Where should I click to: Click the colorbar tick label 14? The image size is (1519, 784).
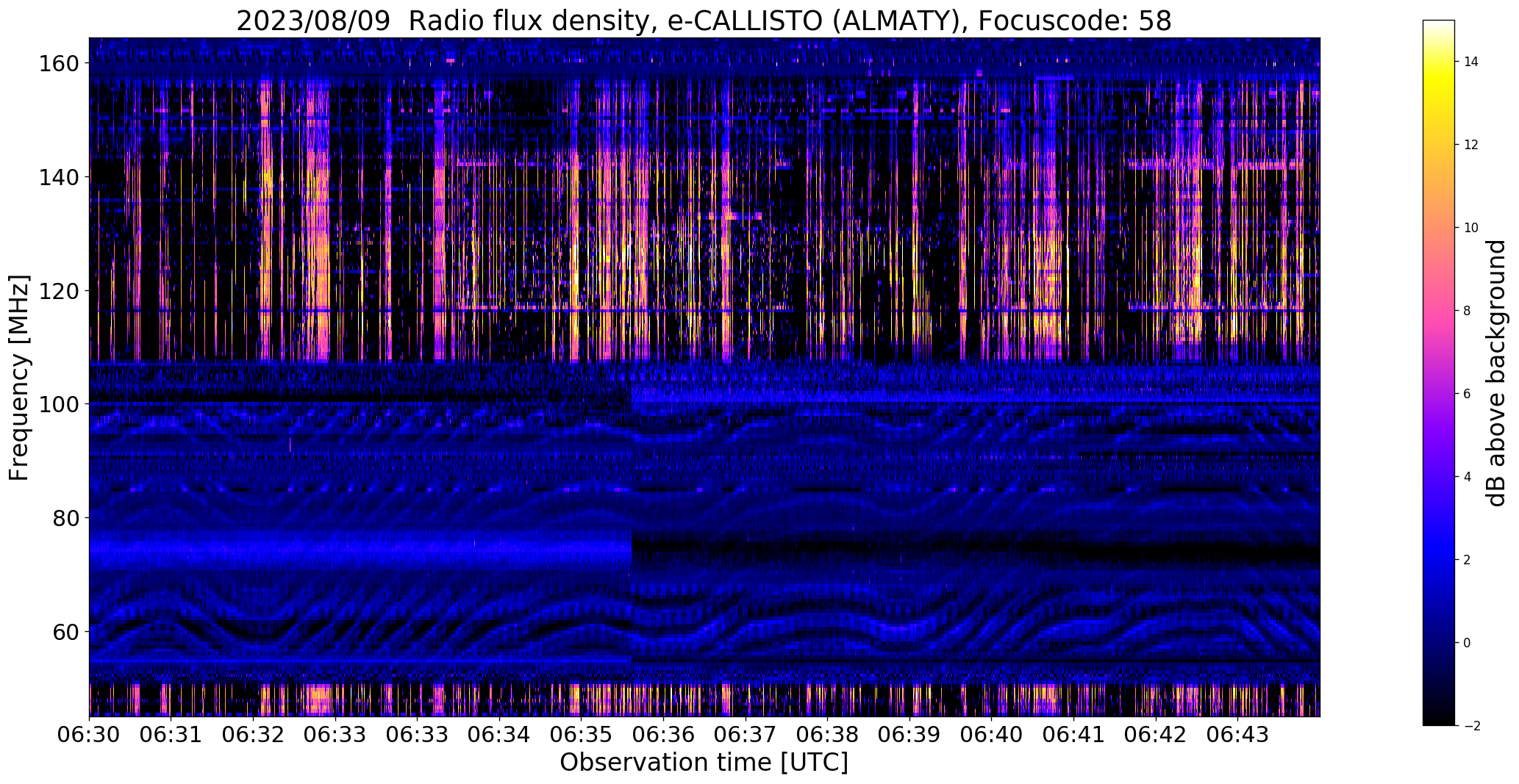click(x=1471, y=62)
